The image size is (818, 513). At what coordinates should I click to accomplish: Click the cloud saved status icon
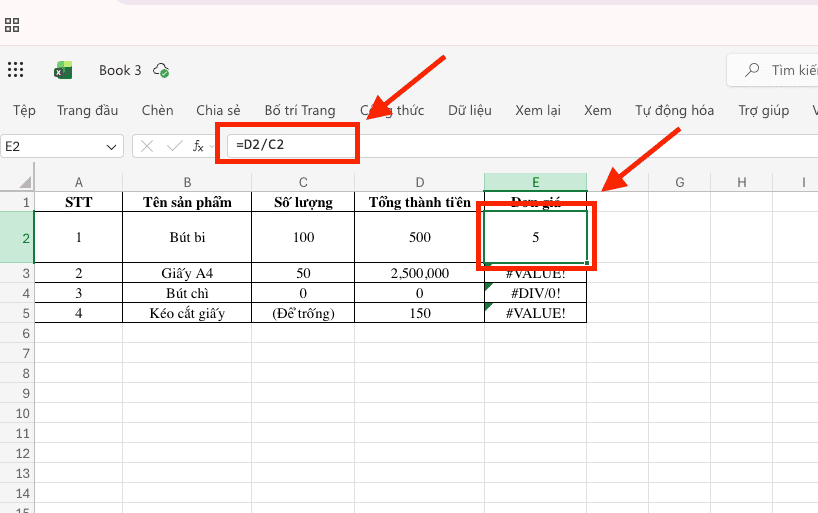click(x=161, y=70)
